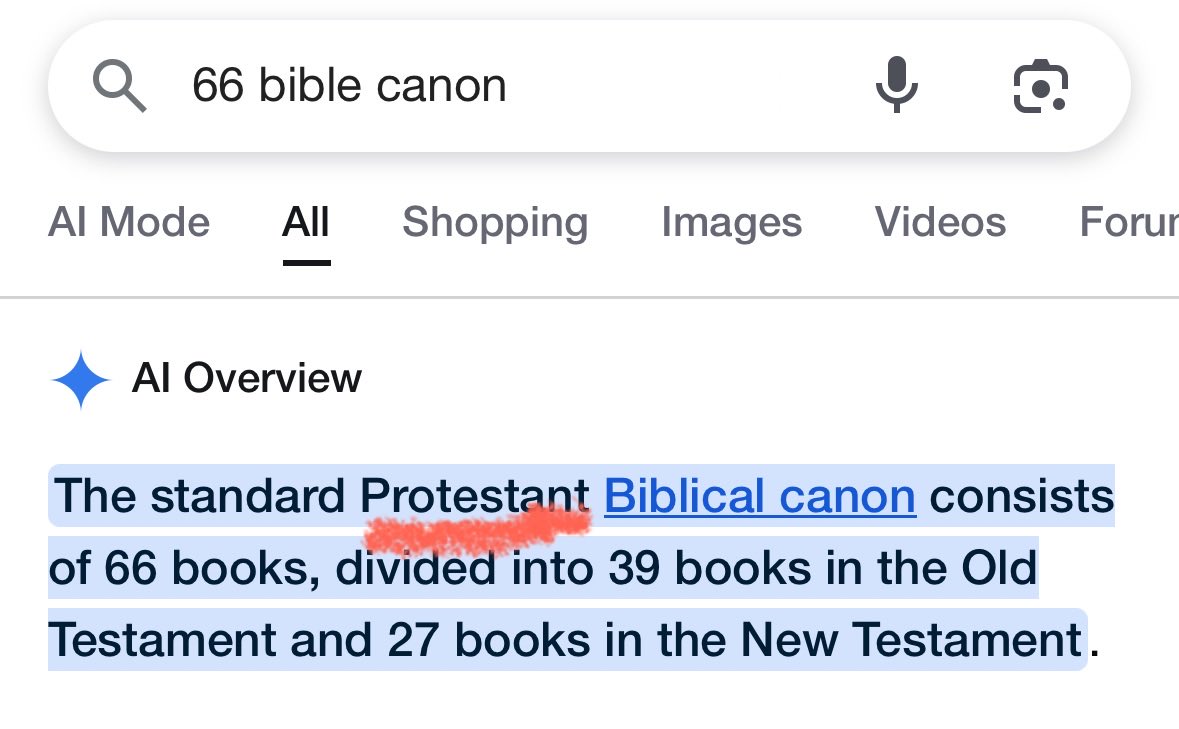1179x729 pixels.
Task: Click 'New Testament' in the last line
Action: [911, 640]
